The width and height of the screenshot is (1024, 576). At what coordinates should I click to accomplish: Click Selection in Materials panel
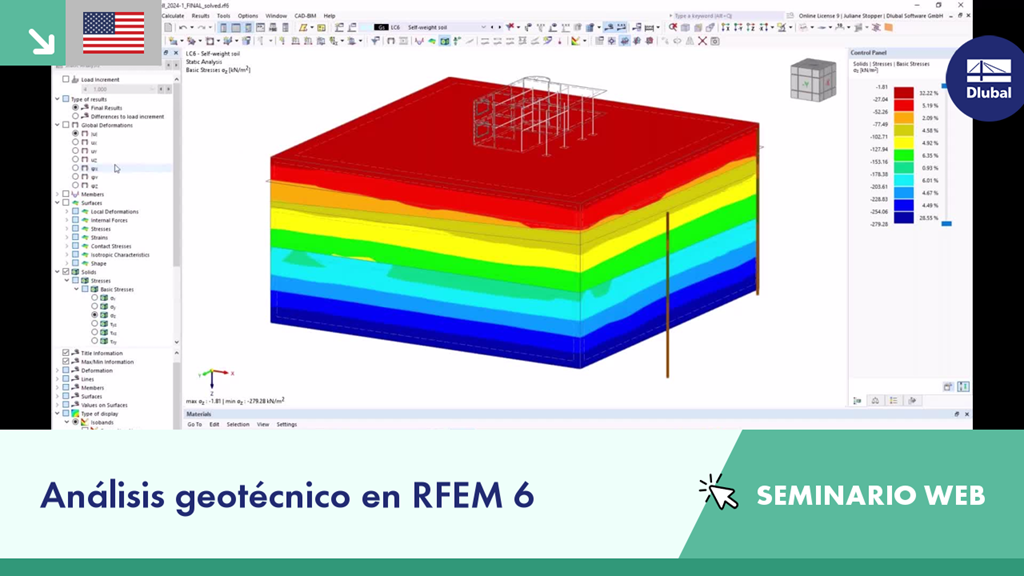click(238, 424)
